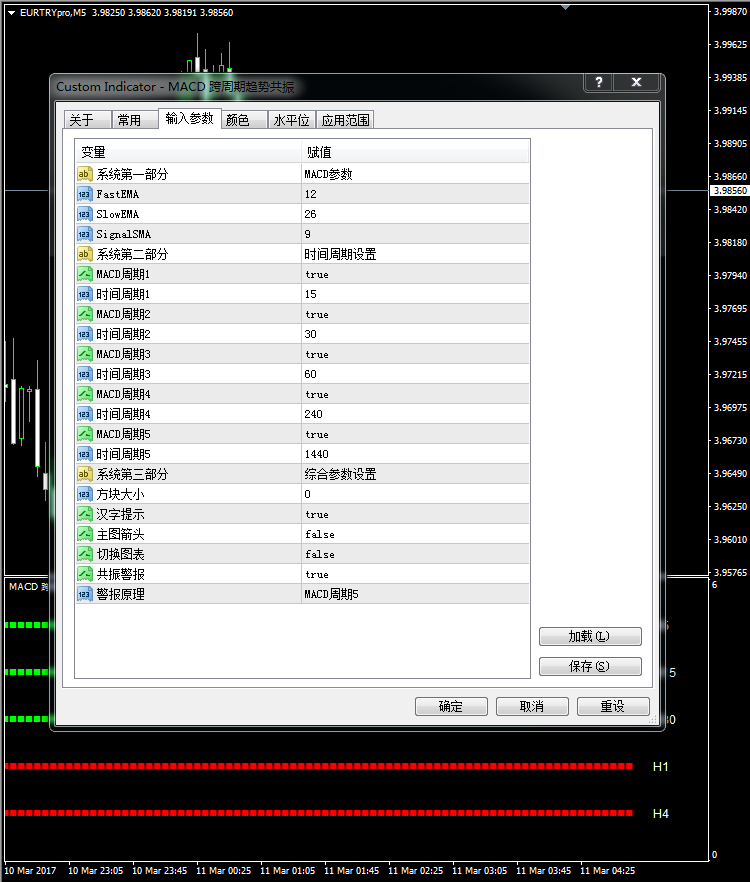Toggle the true value of 共振警报
The image size is (750, 882).
(415, 574)
